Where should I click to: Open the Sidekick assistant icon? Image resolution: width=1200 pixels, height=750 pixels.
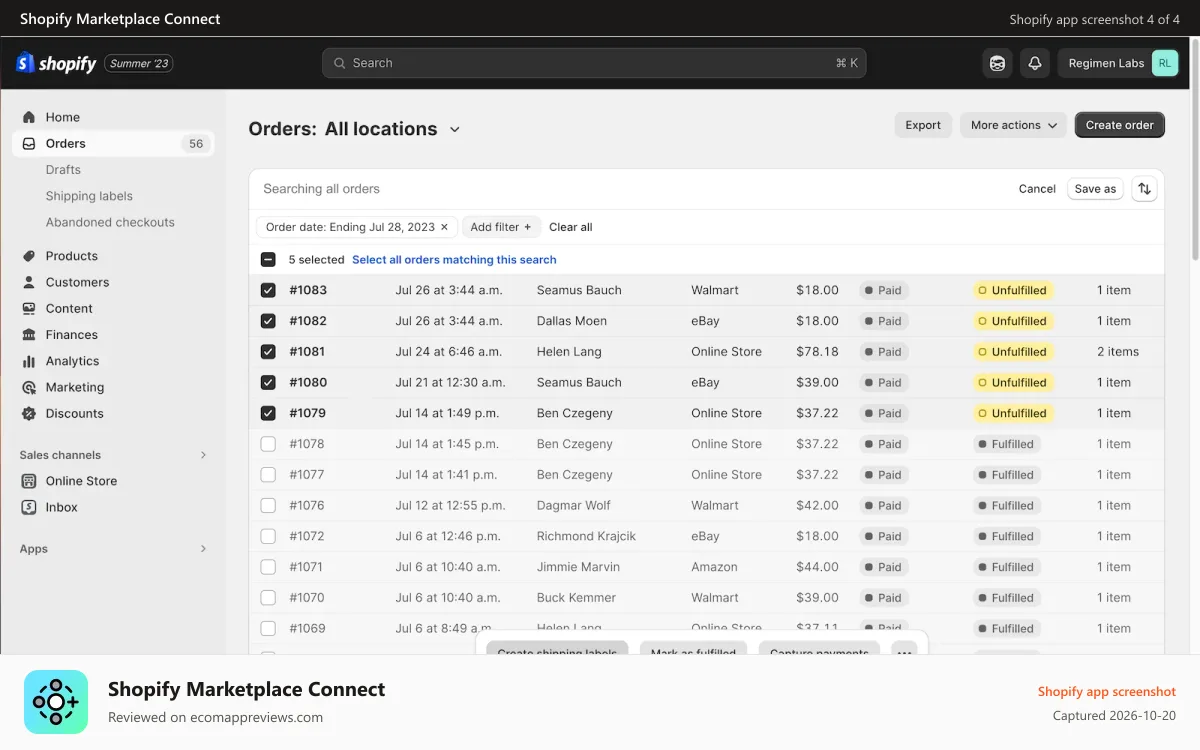click(997, 63)
